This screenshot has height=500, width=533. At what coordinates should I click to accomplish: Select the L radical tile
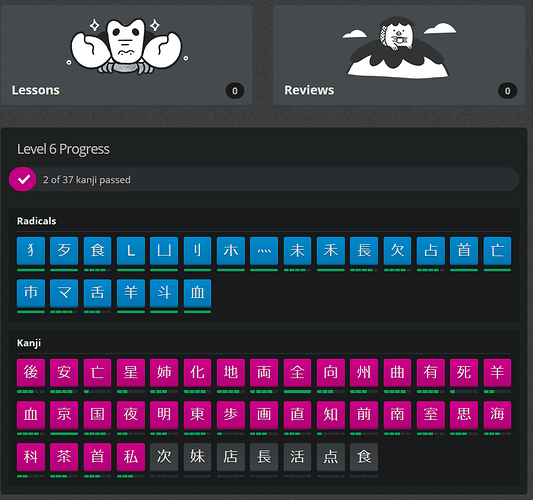[x=131, y=251]
